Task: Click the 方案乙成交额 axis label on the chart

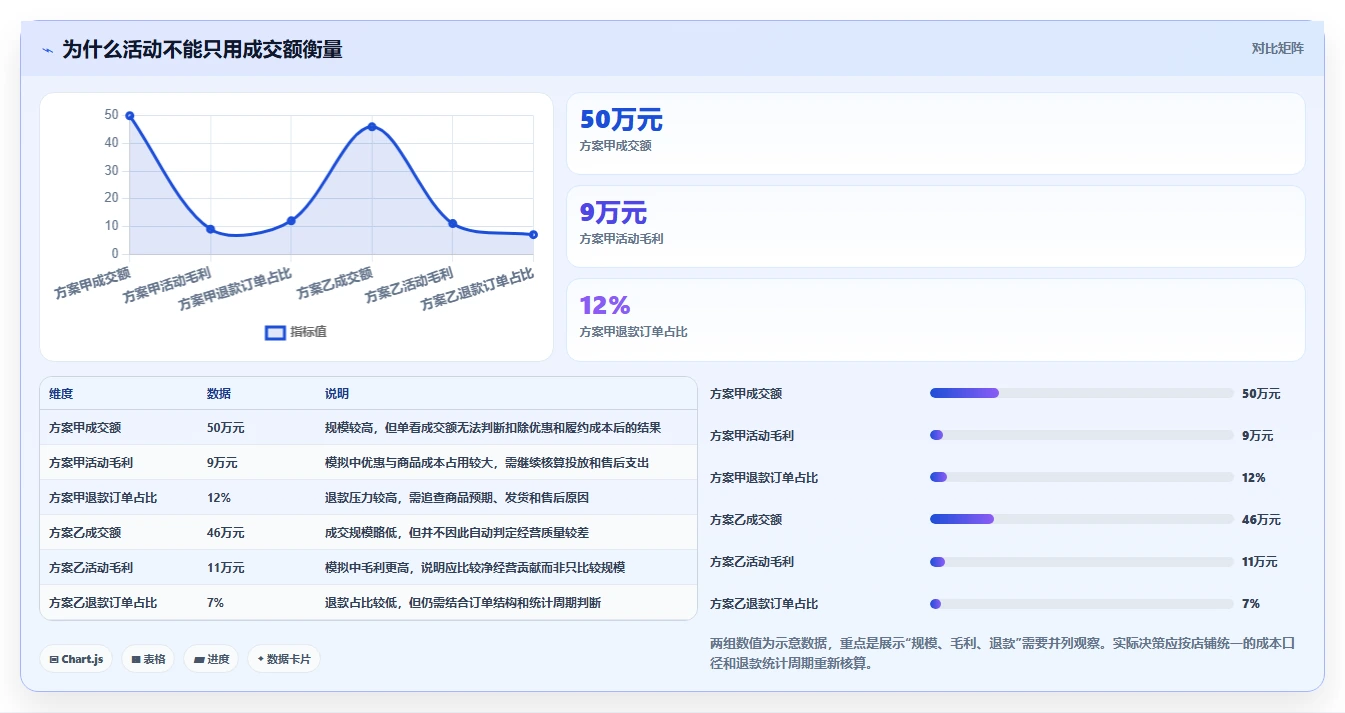Action: [335, 283]
